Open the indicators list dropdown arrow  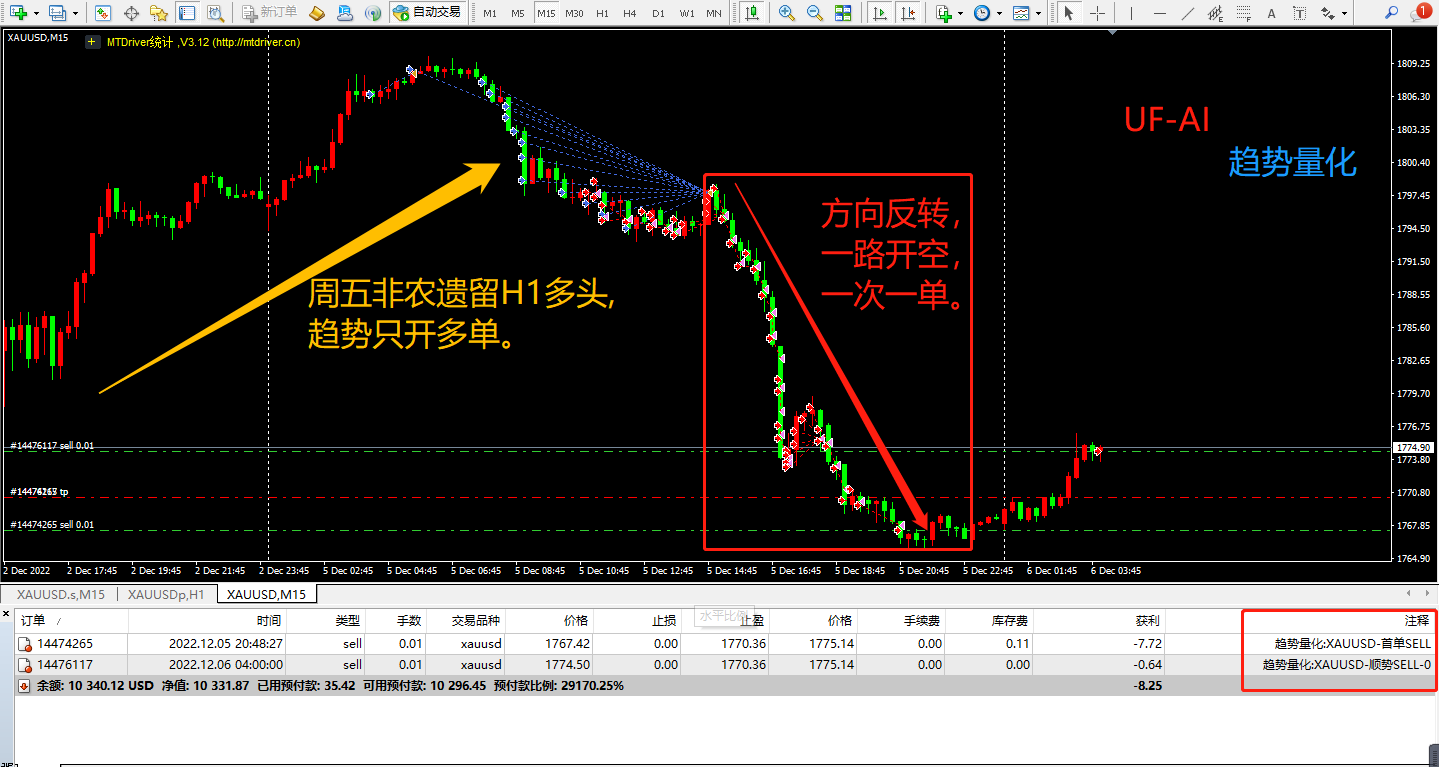click(960, 13)
